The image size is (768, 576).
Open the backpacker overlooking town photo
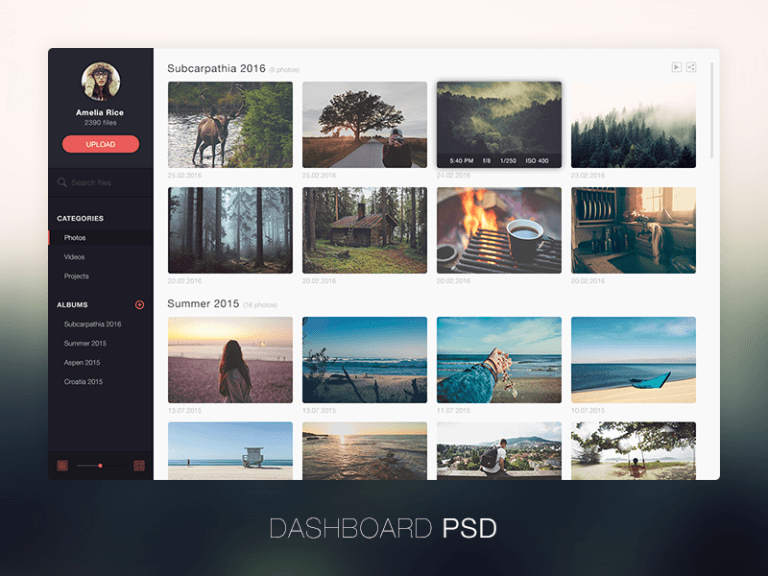[x=499, y=451]
